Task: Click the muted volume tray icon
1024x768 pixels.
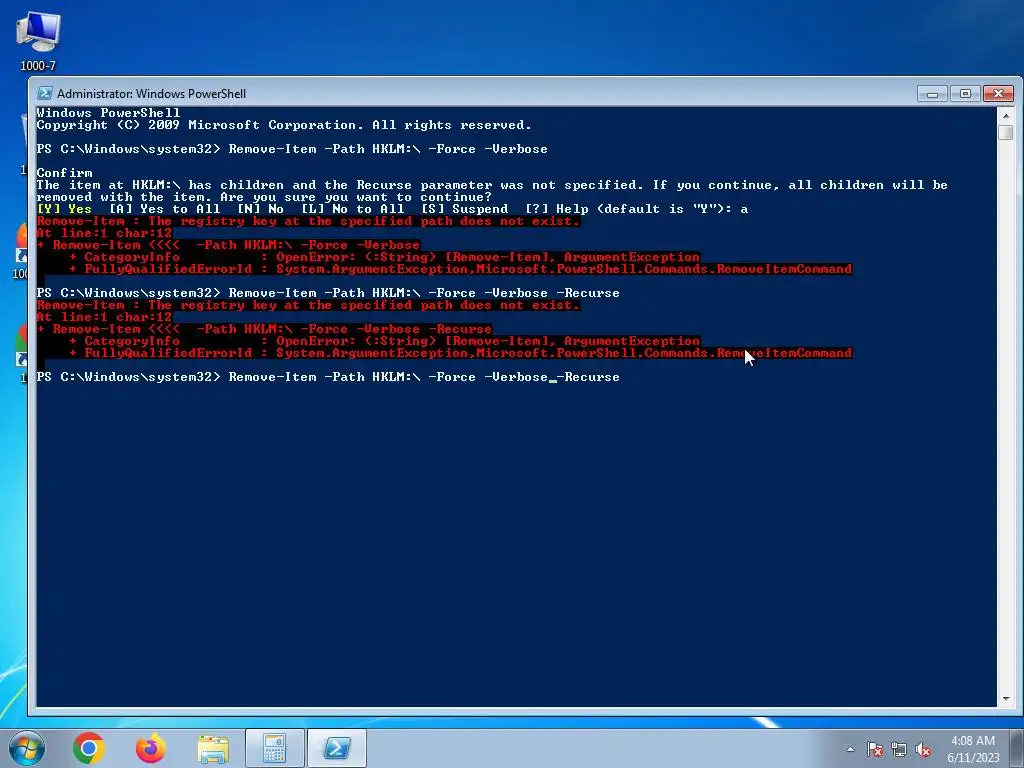Action: [x=923, y=749]
